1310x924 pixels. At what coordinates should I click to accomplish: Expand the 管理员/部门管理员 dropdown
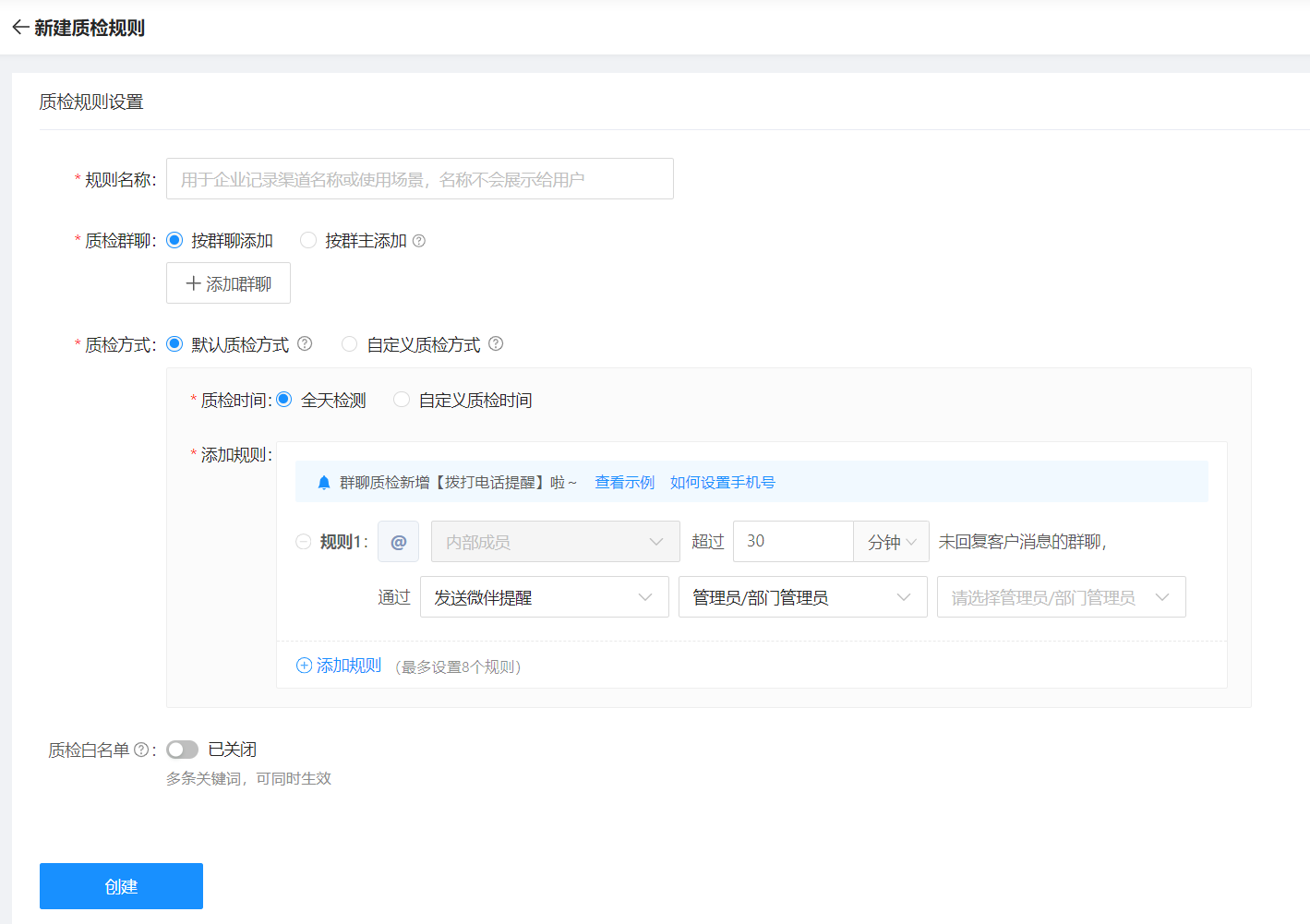(803, 597)
